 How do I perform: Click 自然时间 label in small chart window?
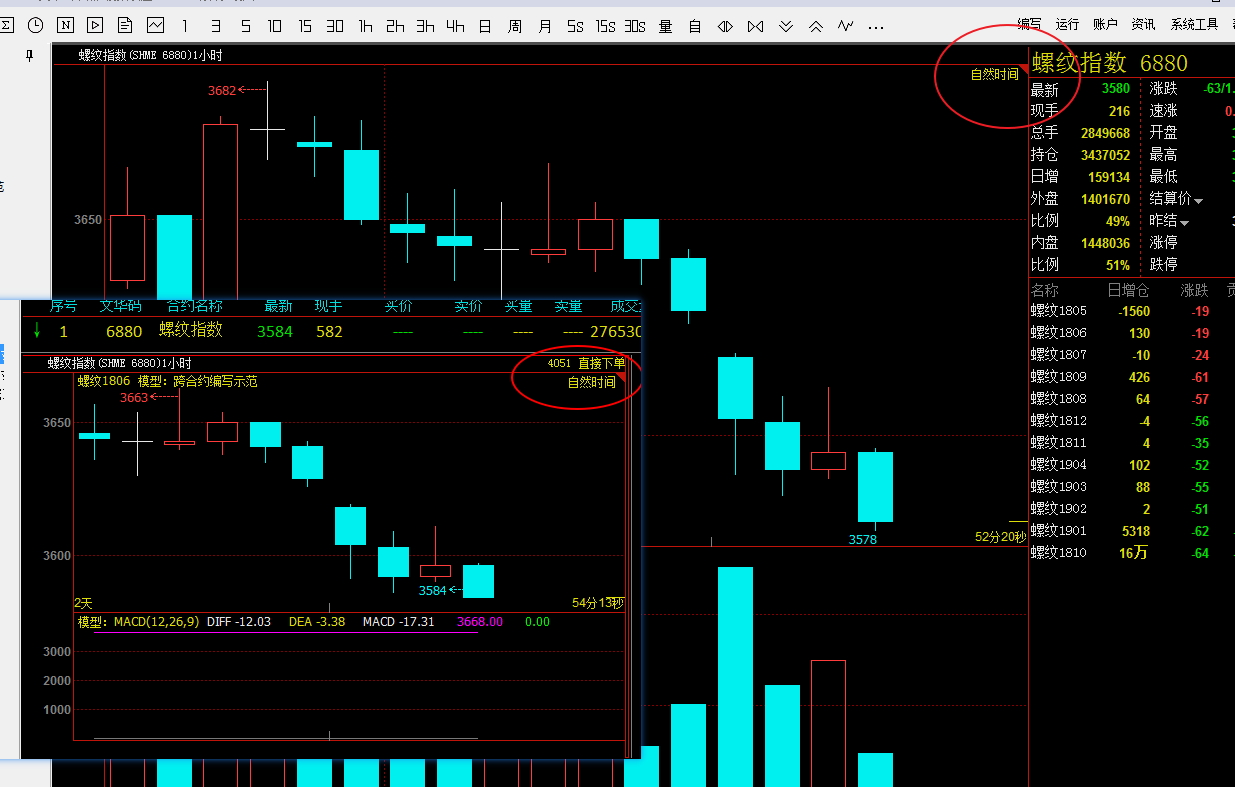[592, 382]
